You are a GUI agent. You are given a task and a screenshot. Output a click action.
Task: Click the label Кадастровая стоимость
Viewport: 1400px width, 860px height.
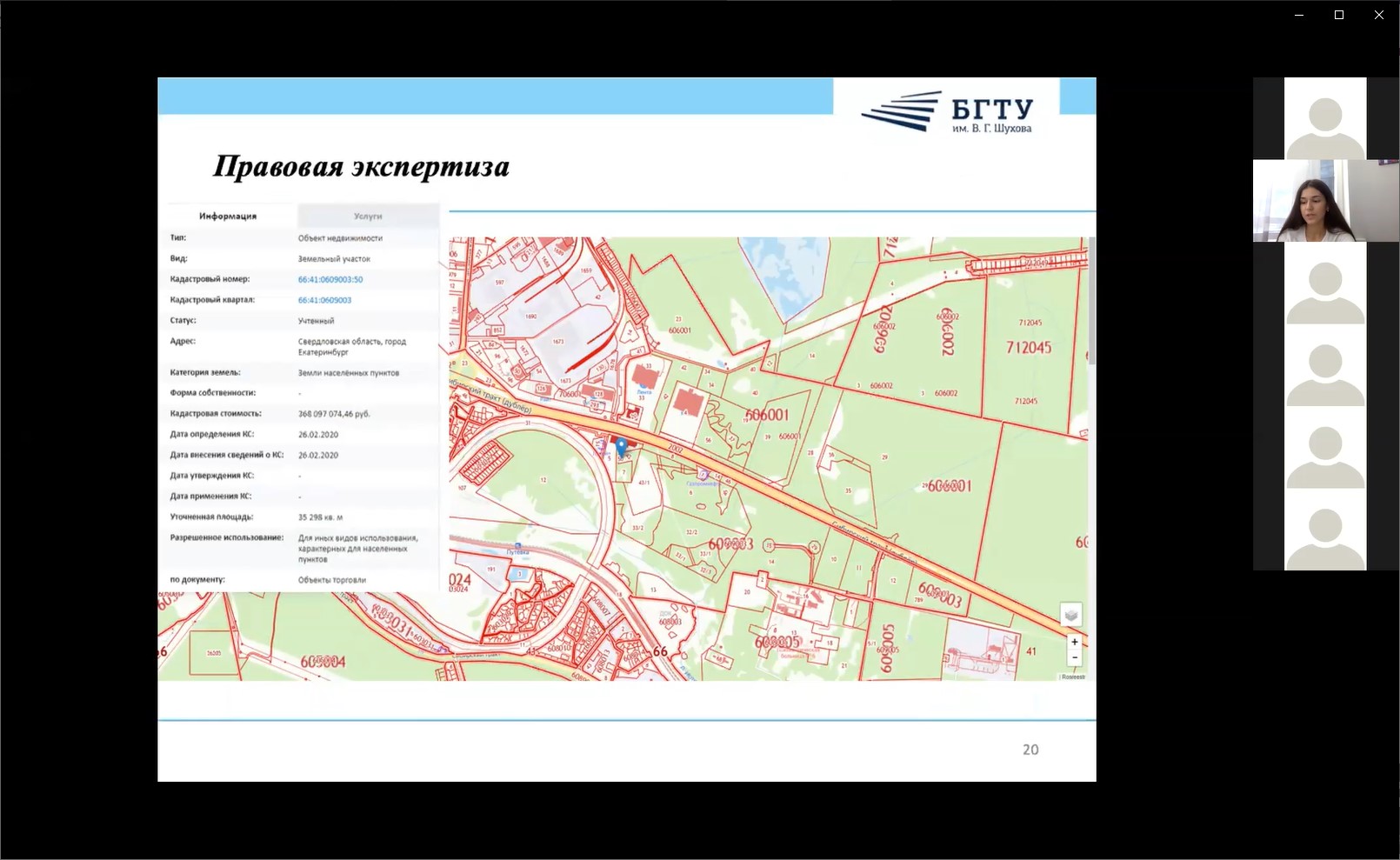pyautogui.click(x=216, y=414)
